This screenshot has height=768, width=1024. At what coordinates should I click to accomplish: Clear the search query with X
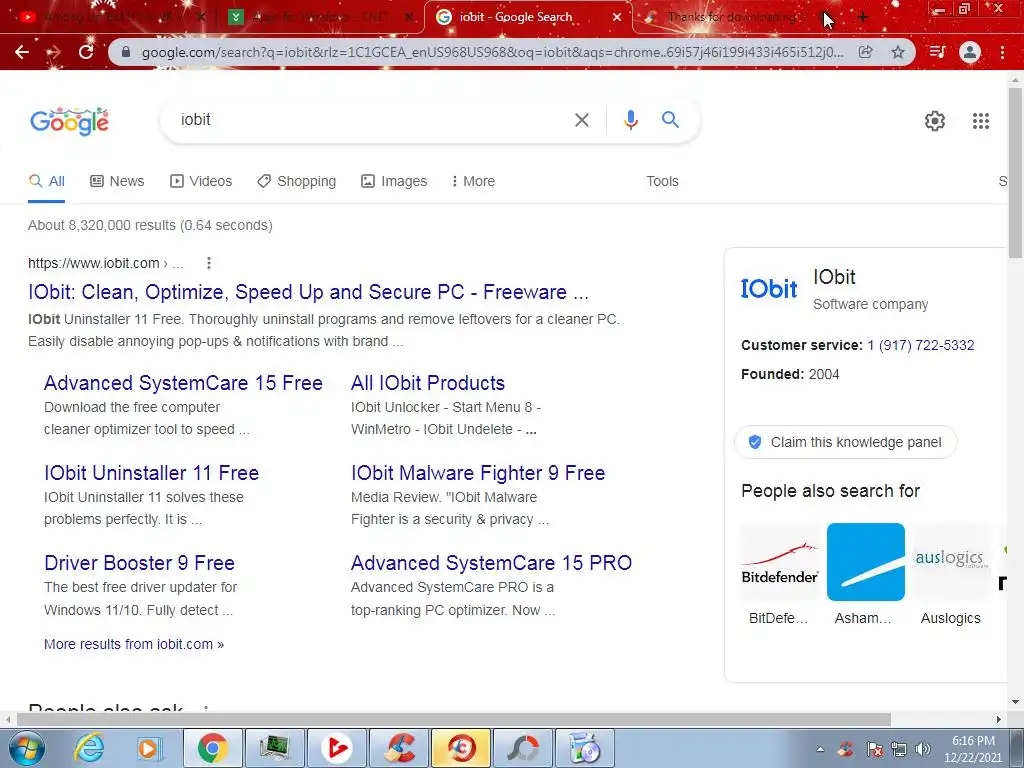point(581,120)
